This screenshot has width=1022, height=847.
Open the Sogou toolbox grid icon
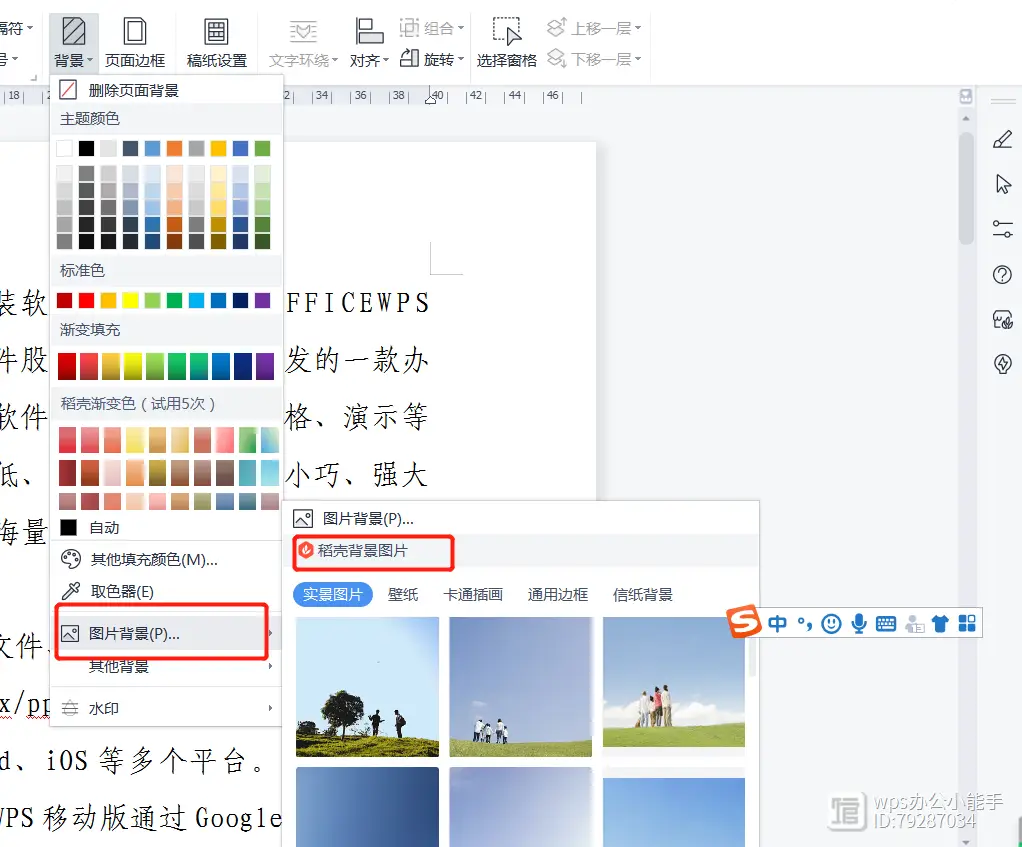pyautogui.click(x=967, y=624)
